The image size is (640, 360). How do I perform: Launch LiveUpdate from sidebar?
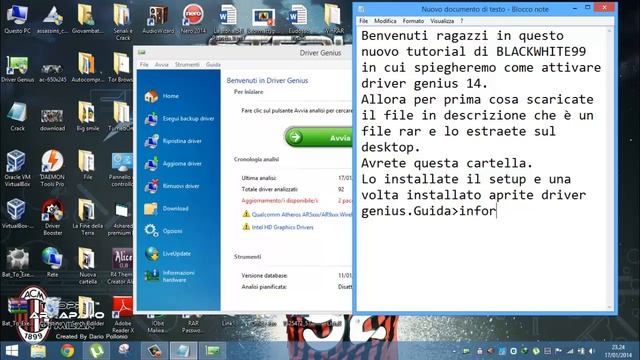point(168,253)
